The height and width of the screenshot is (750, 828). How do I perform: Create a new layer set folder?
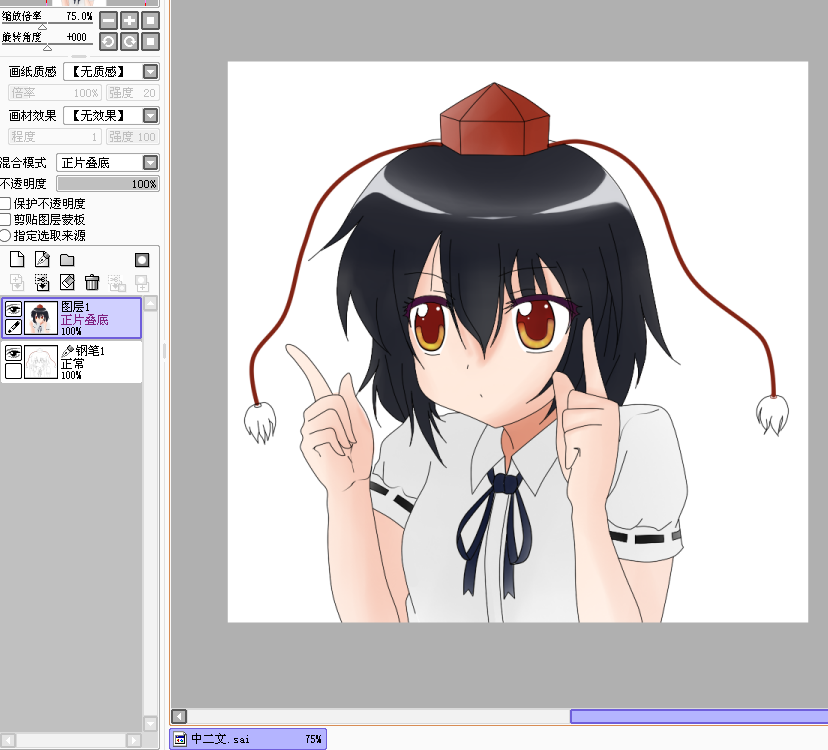point(67,260)
